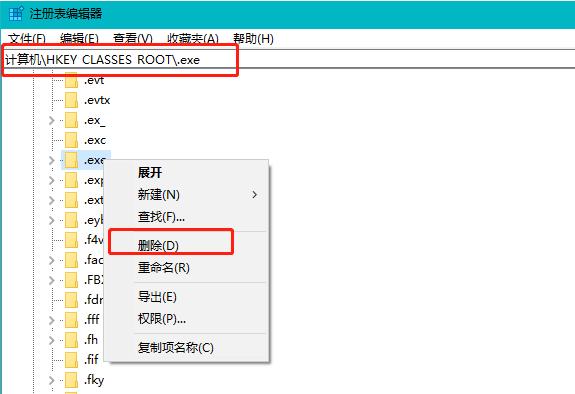Expand the .eyb key node

click(x=52, y=220)
